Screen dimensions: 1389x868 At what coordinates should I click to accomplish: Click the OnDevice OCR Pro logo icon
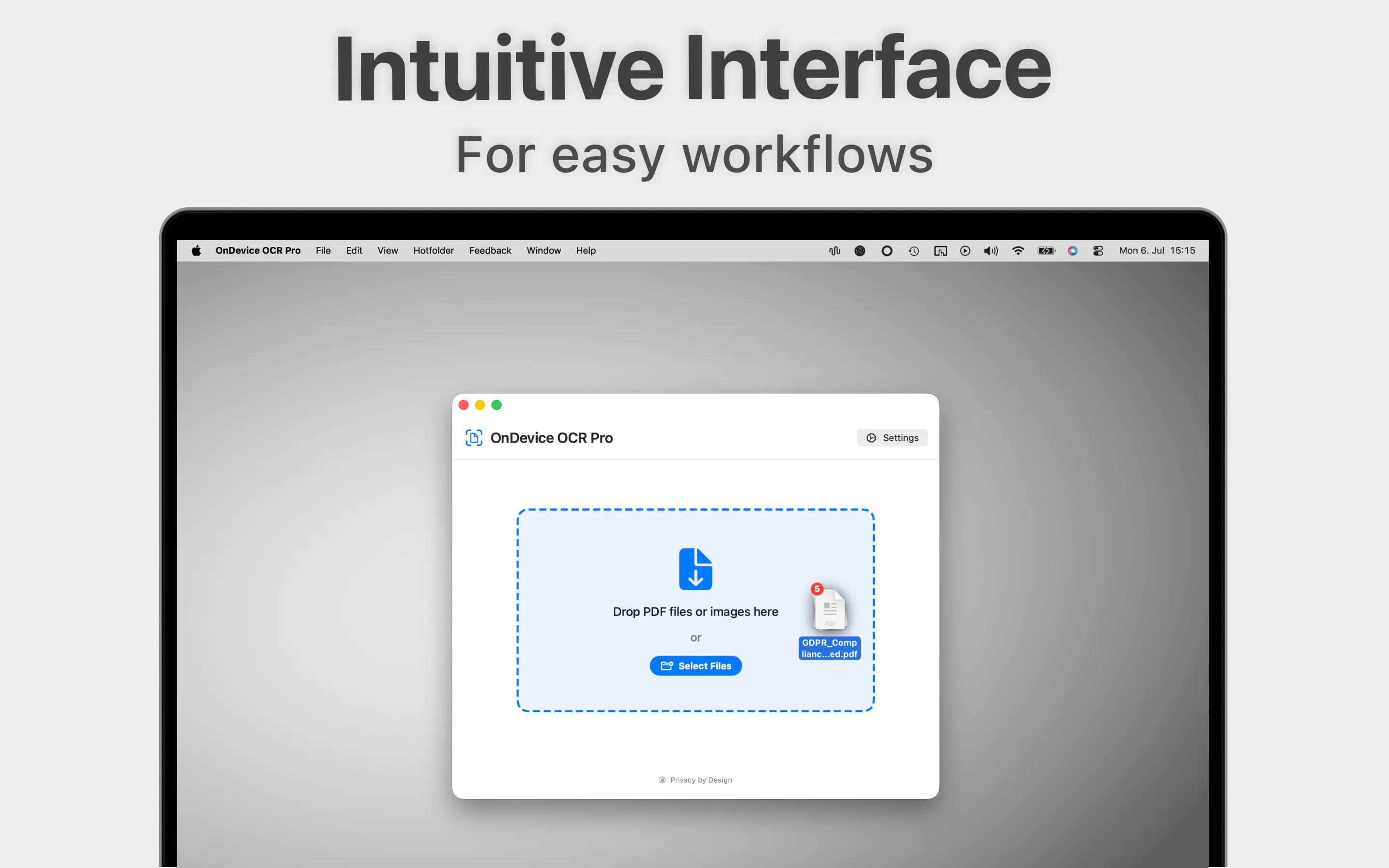click(474, 438)
